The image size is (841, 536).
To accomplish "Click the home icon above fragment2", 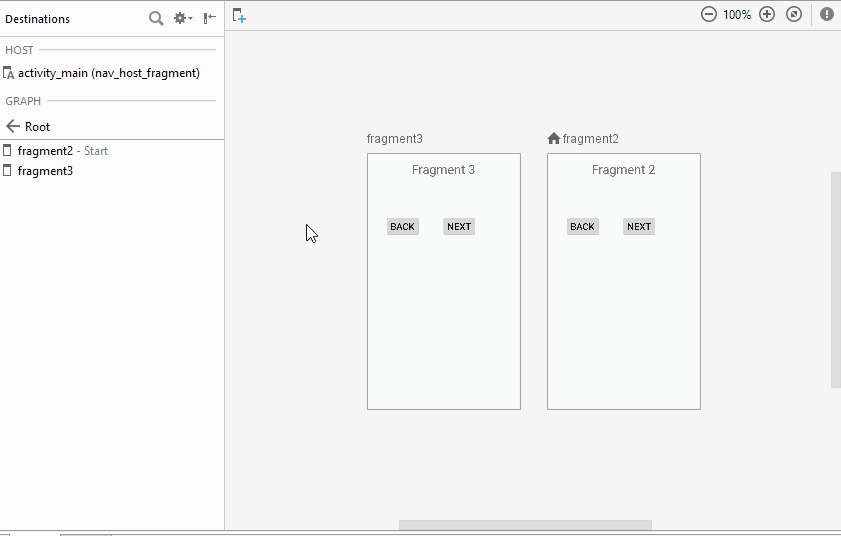I will click(554, 139).
